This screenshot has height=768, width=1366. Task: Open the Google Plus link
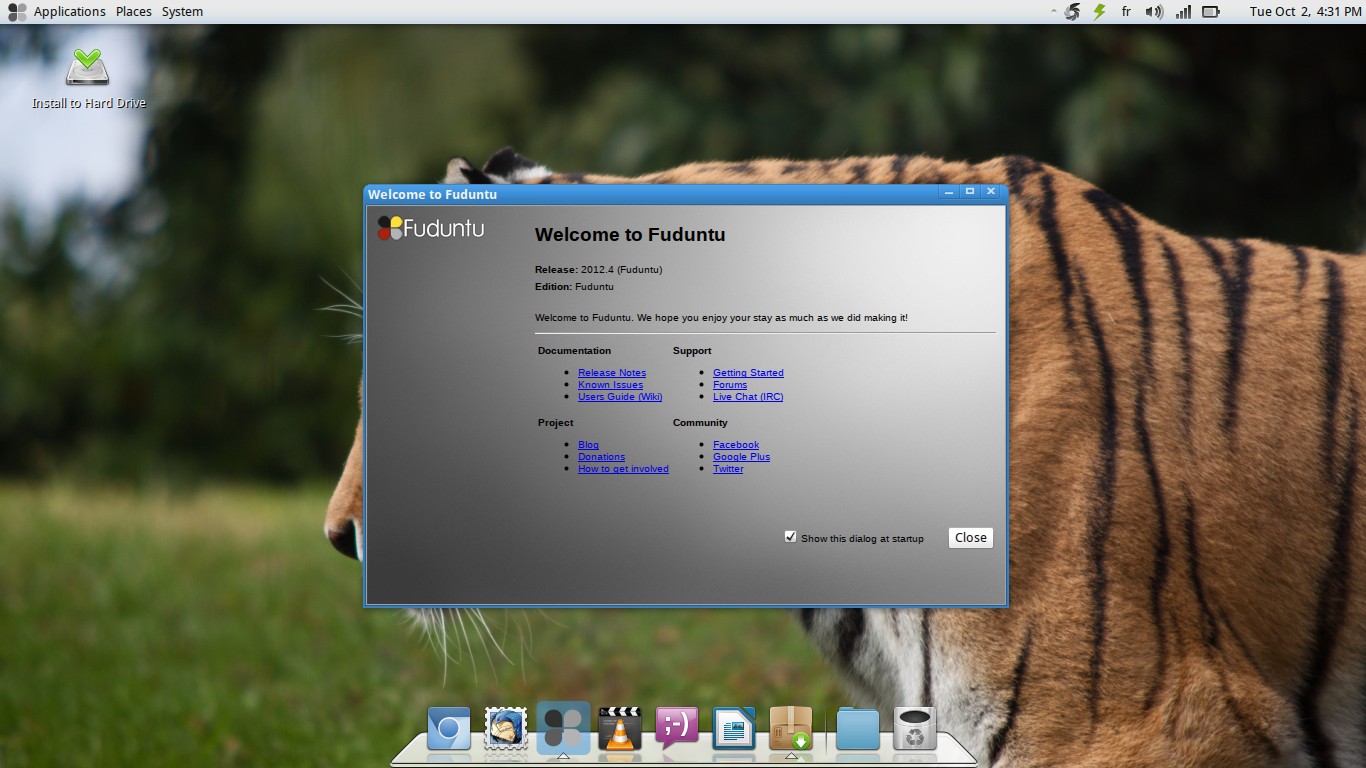741,457
